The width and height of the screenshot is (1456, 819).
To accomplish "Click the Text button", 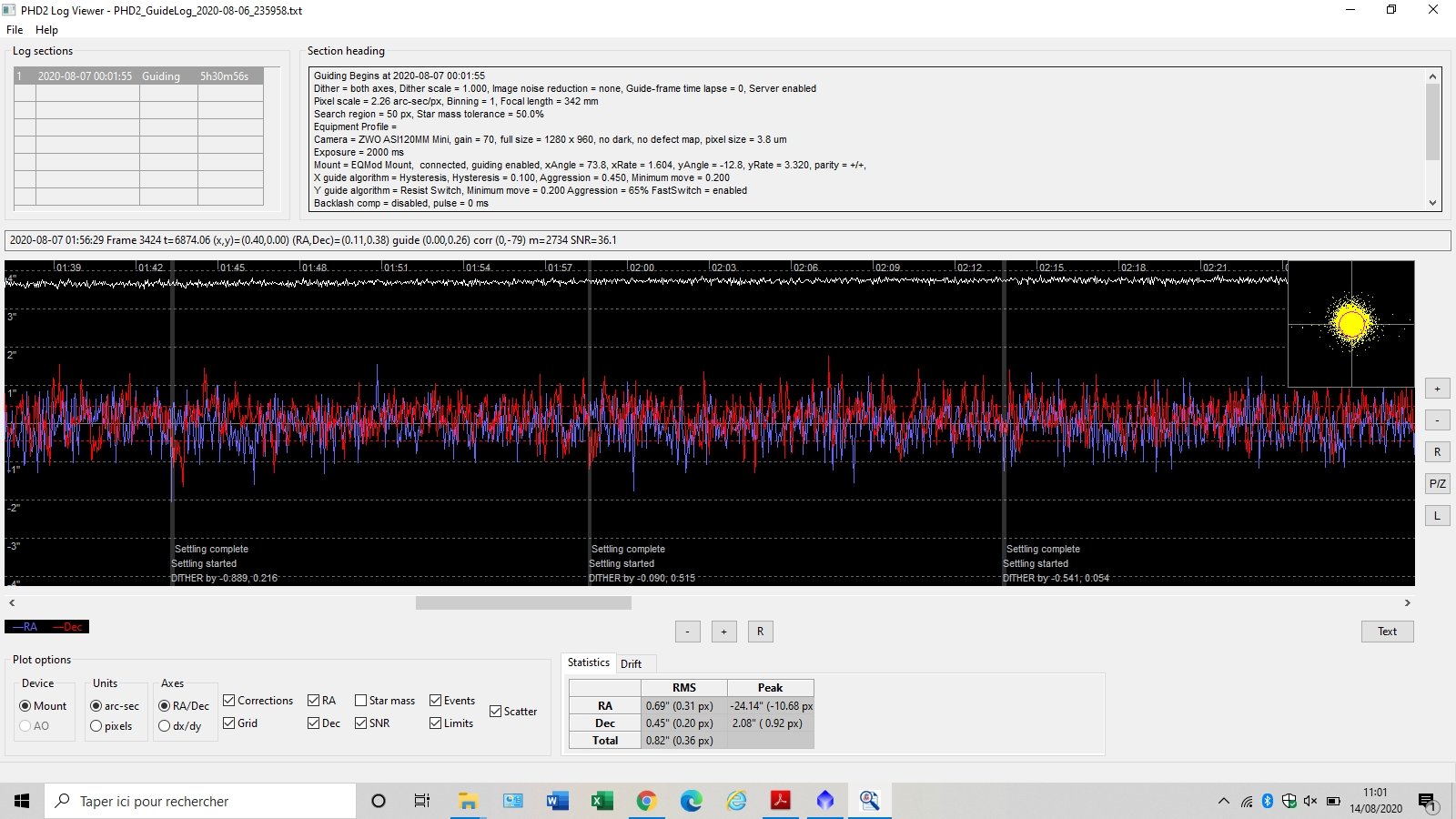I will pos(1387,632).
